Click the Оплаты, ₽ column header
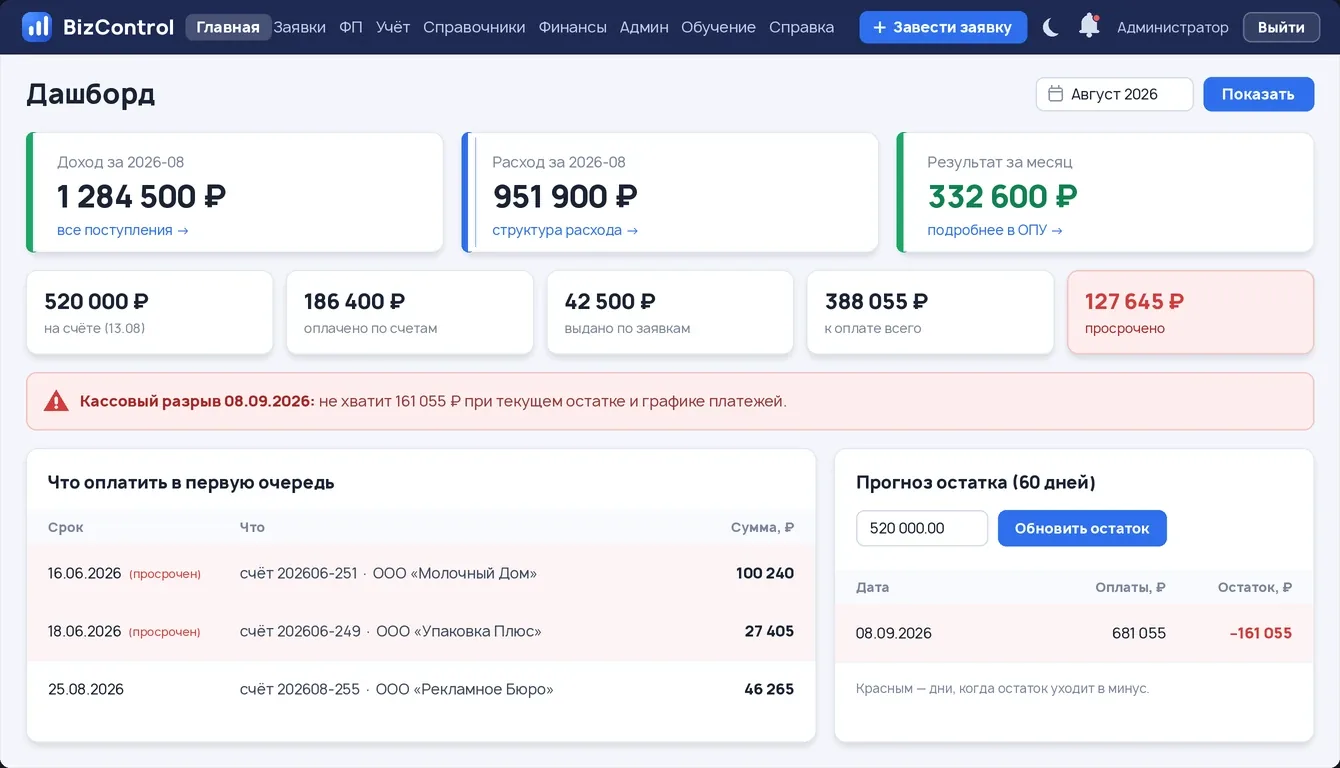The width and height of the screenshot is (1340, 768). (x=1131, y=587)
